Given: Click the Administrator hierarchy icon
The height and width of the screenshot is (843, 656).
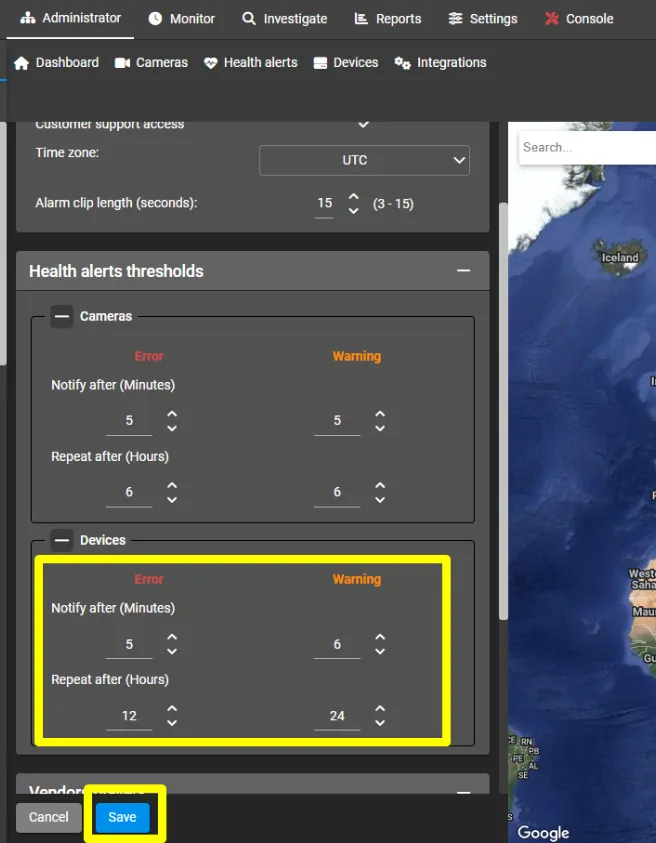Looking at the screenshot, I should [x=27, y=18].
